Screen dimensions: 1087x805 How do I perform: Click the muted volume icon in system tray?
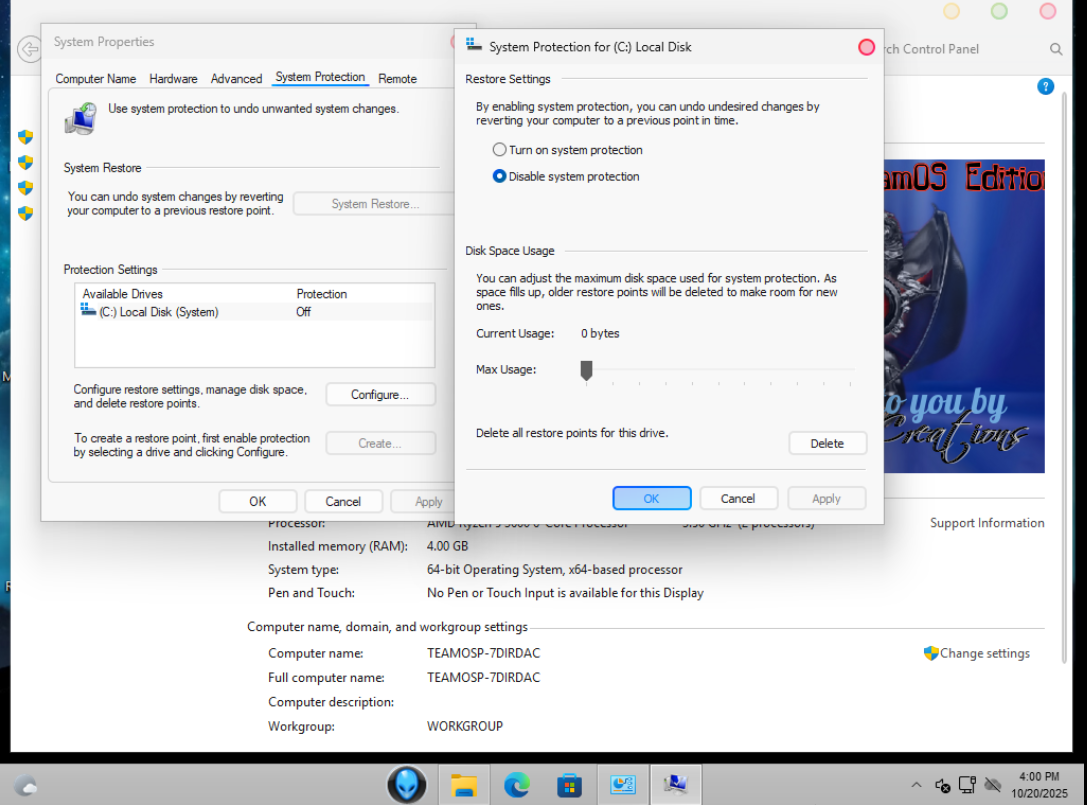(942, 785)
